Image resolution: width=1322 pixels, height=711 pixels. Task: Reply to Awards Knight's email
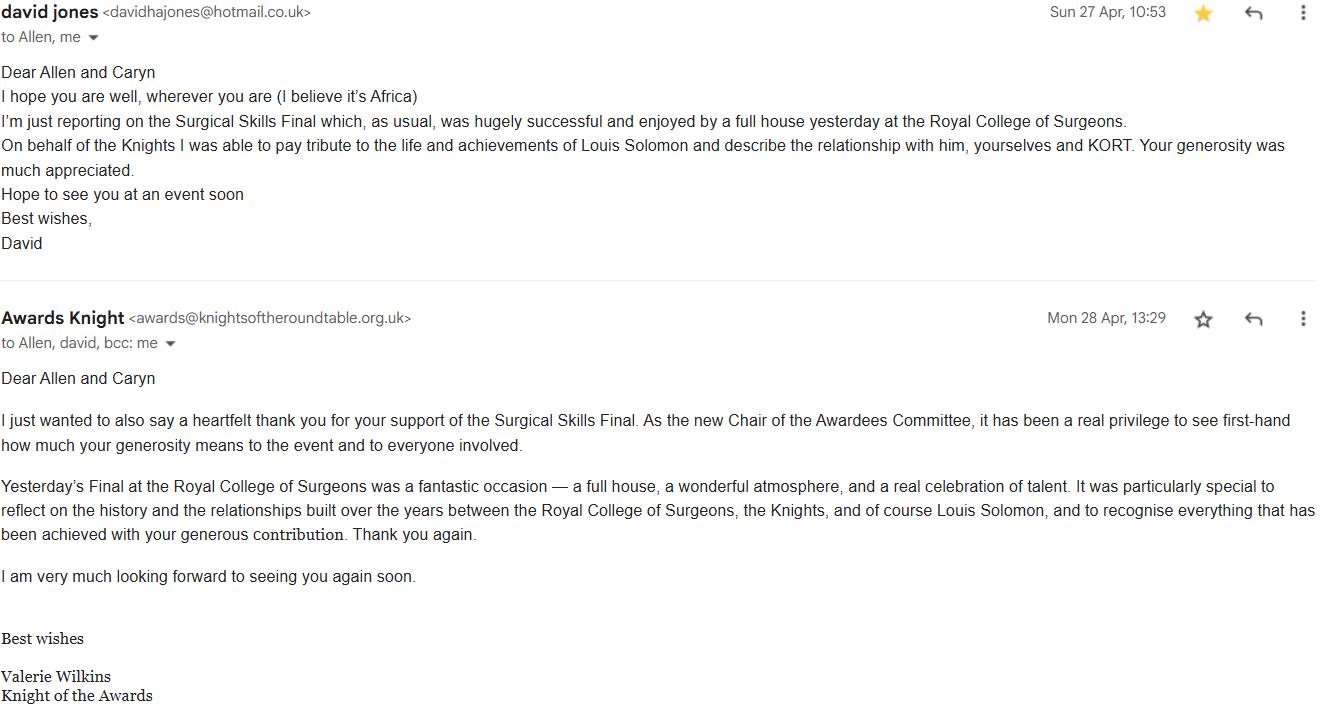[x=1253, y=319]
